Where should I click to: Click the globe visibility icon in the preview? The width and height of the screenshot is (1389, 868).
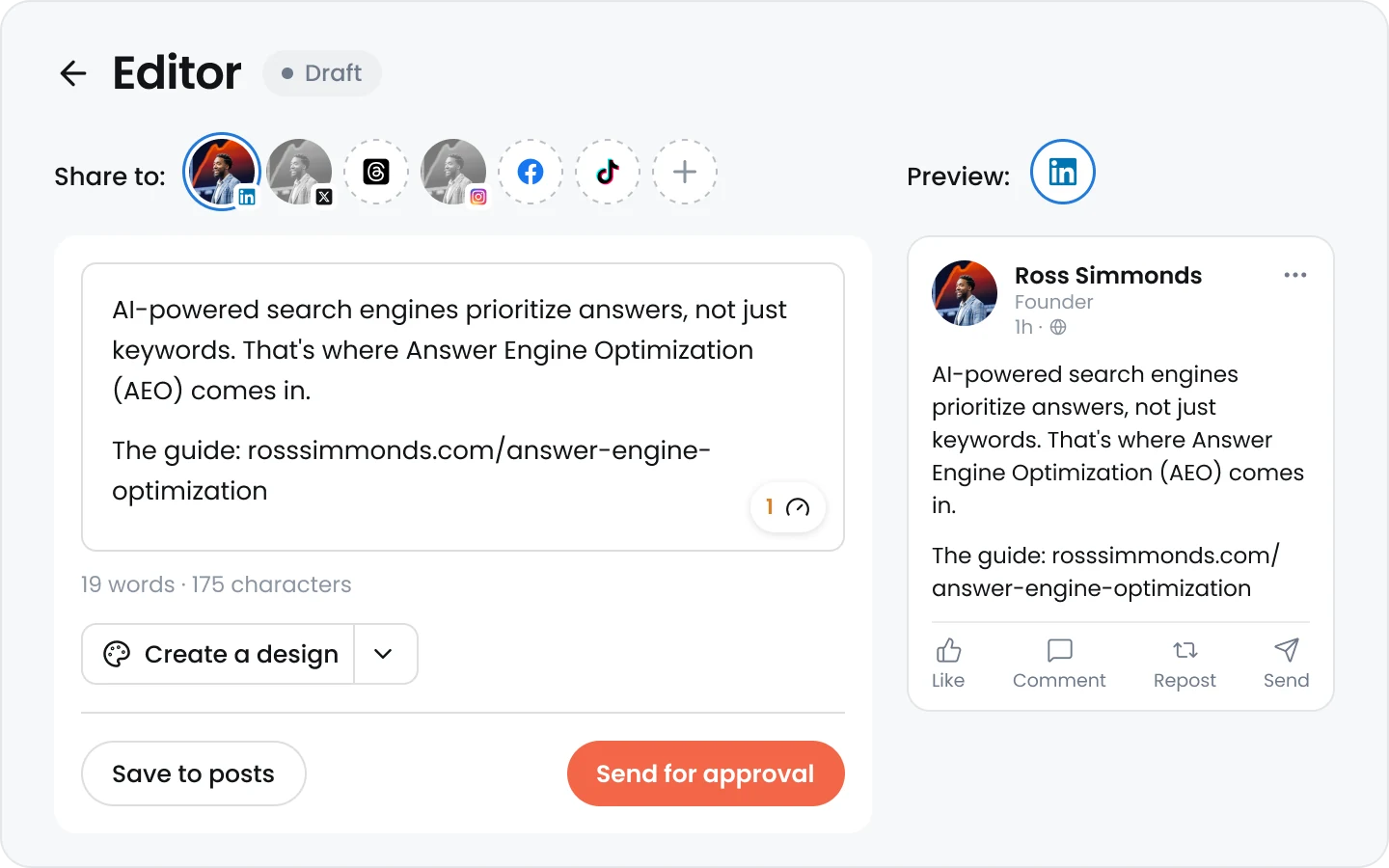point(1058,327)
